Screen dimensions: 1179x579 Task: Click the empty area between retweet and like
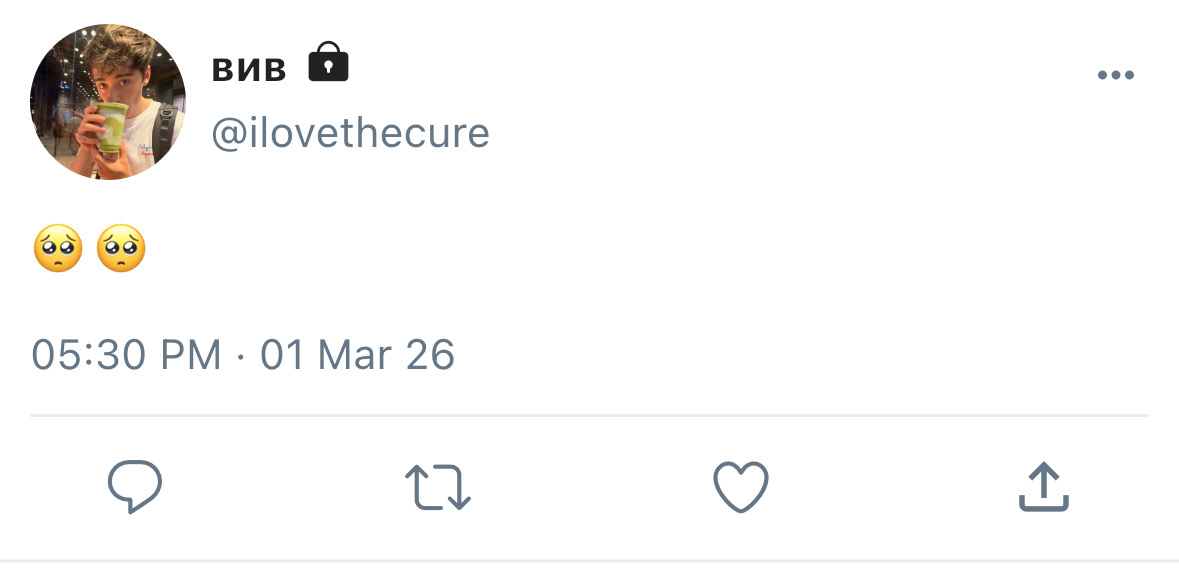[590, 487]
